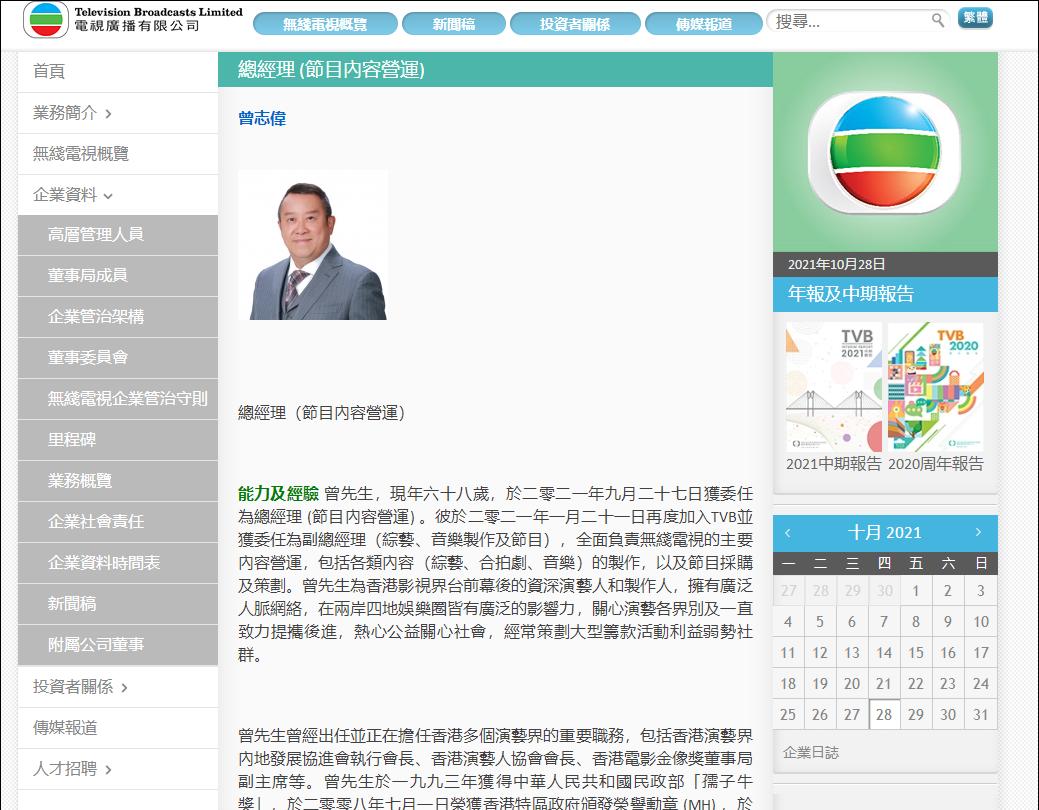Viewport: 1039px width, 810px height.
Task: Click the 曾志偉 name heading
Action: click(262, 119)
